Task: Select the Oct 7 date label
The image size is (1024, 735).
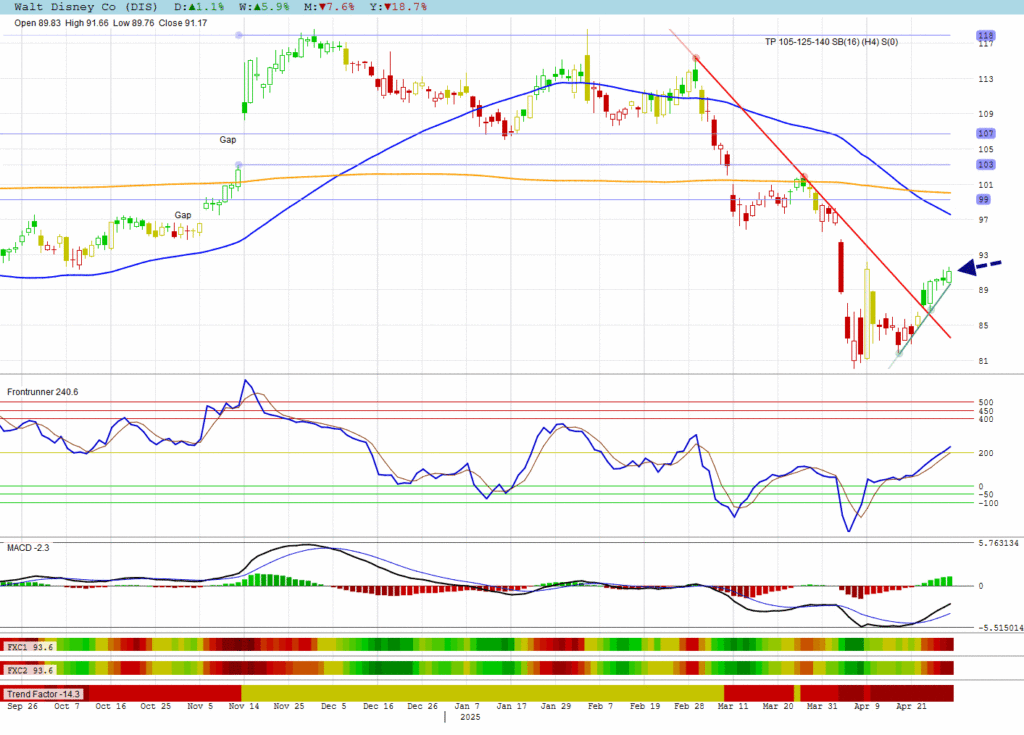Action: [67, 706]
